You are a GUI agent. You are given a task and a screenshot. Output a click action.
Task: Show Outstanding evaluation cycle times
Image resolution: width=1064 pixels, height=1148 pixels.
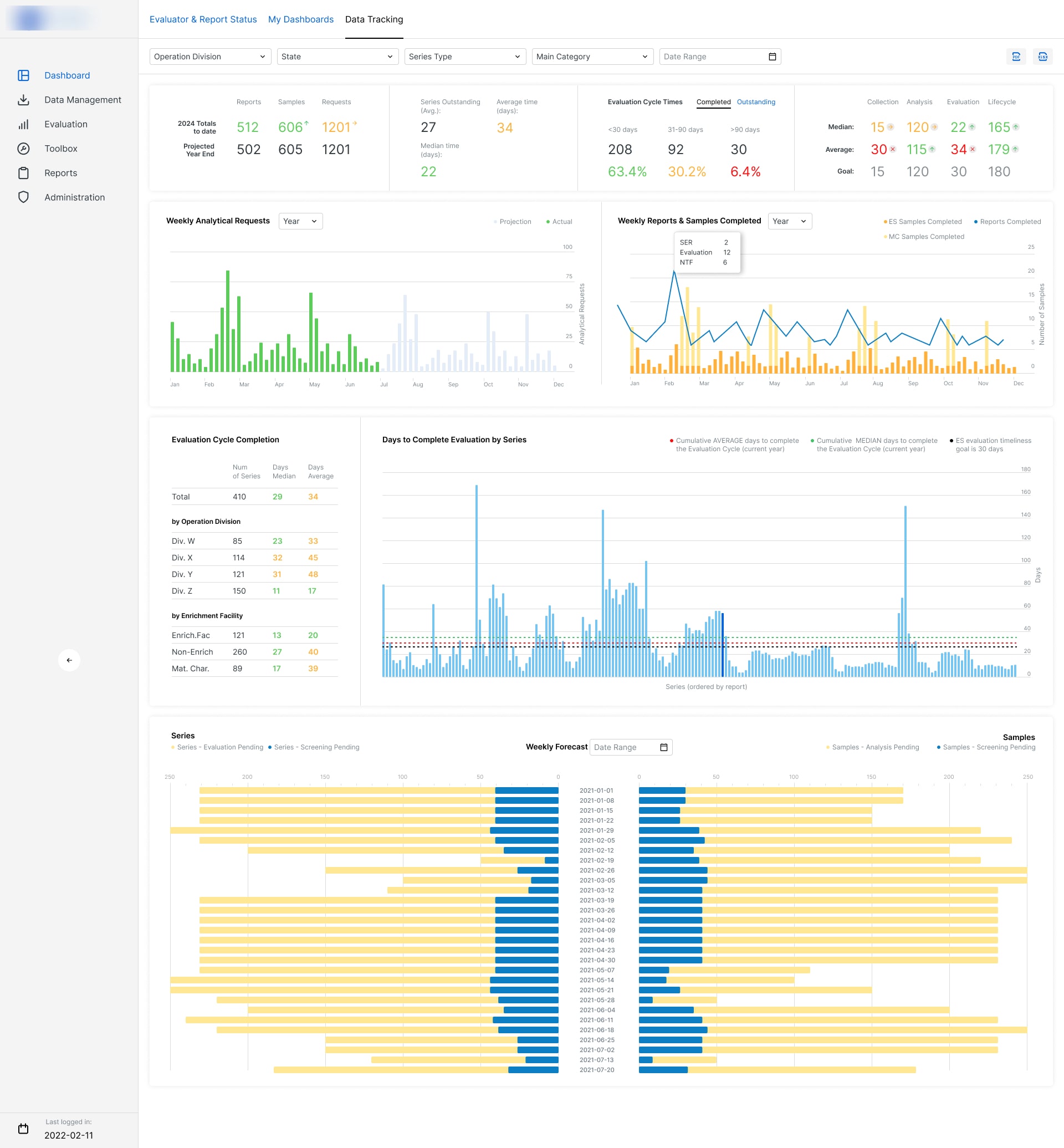[x=755, y=102]
